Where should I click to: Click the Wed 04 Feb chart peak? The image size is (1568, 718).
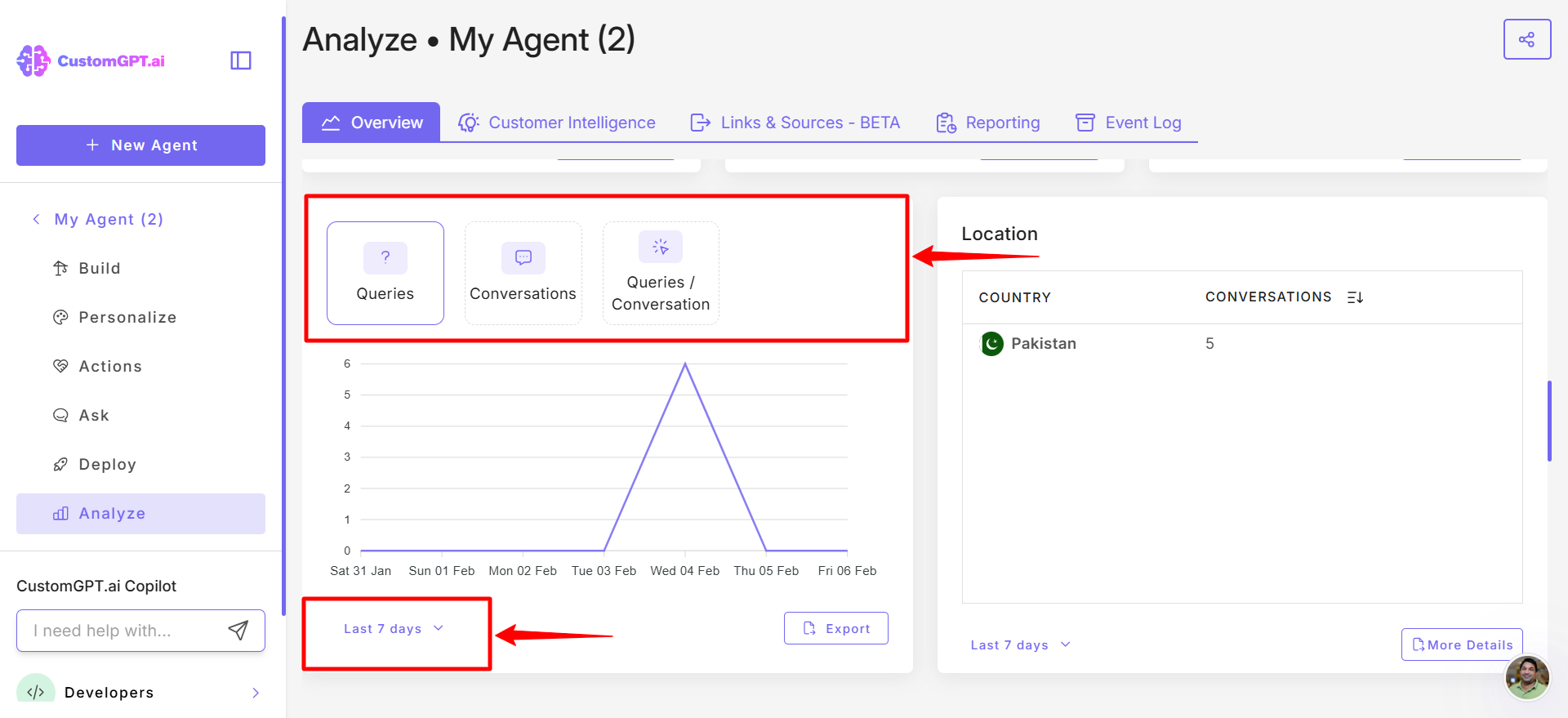click(x=685, y=363)
